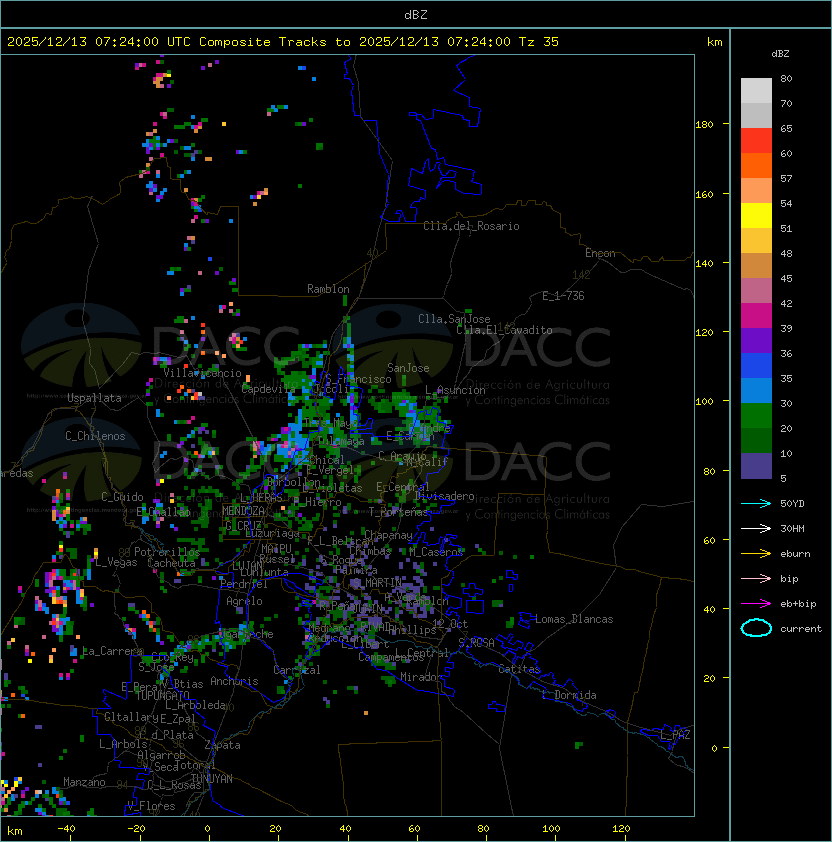Click the 'S_MARTIN' map label
This screenshot has height=842, width=832.
click(377, 582)
